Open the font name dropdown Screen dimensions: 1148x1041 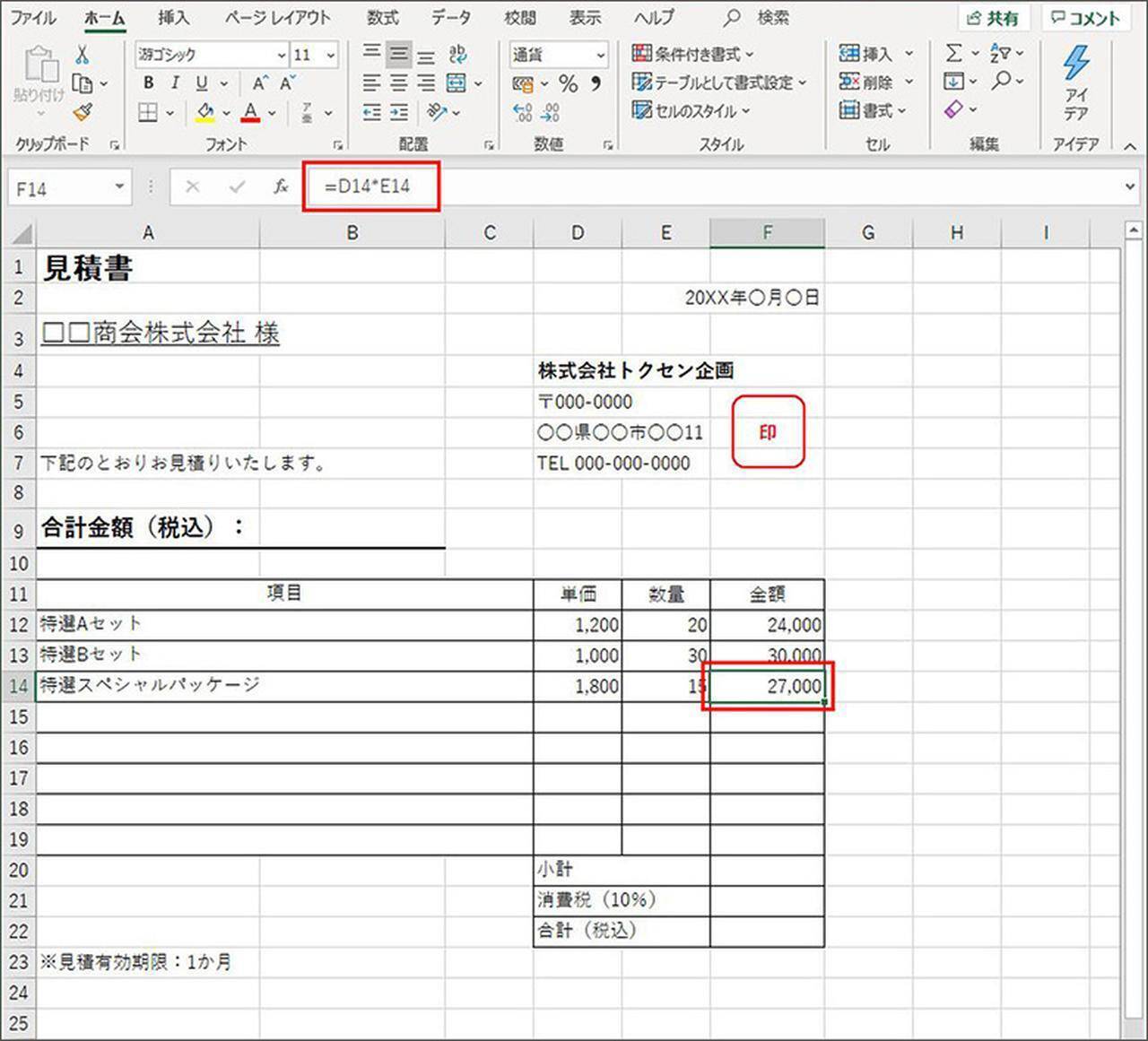click(281, 56)
